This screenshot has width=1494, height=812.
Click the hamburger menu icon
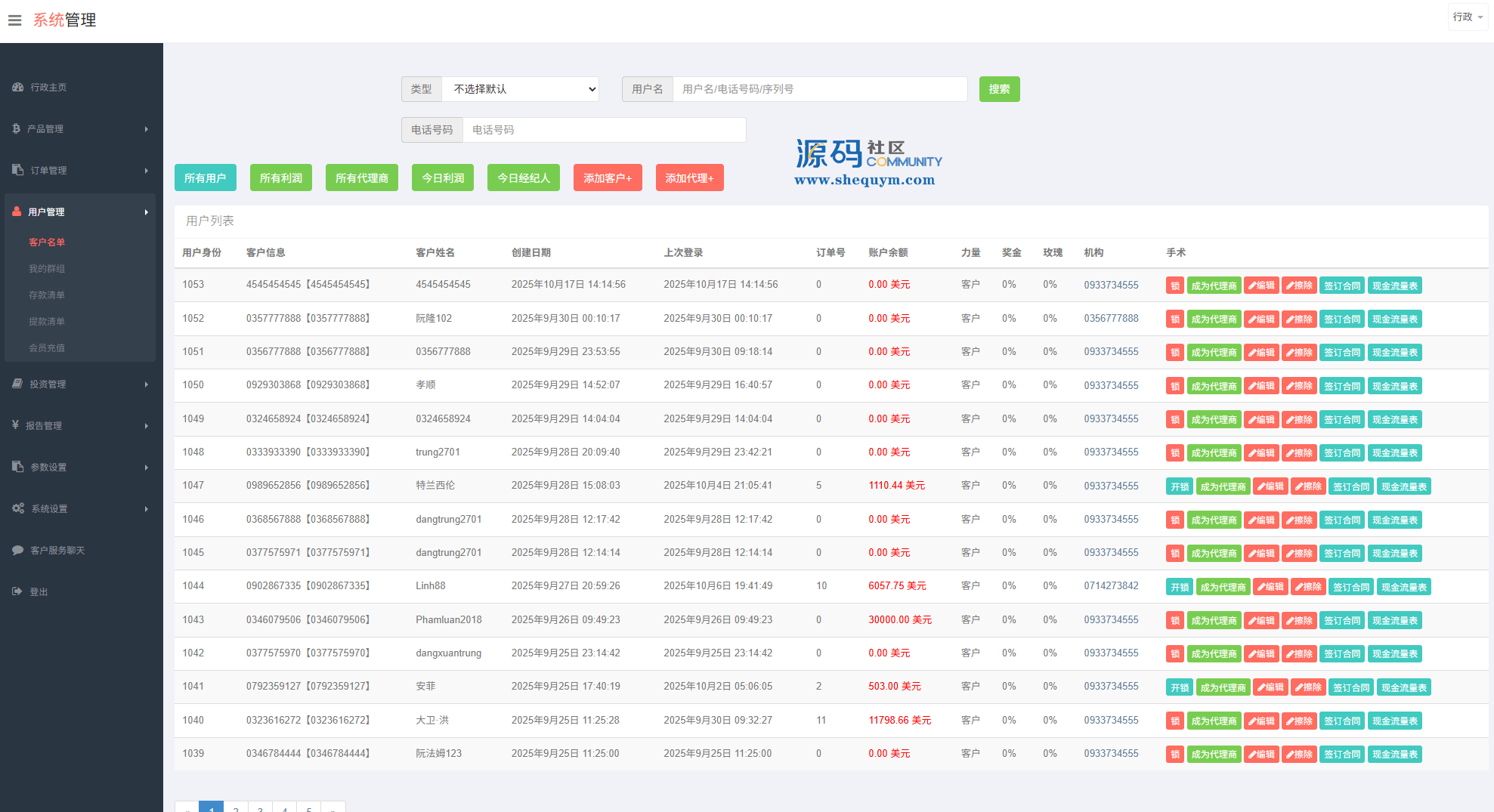[x=14, y=20]
